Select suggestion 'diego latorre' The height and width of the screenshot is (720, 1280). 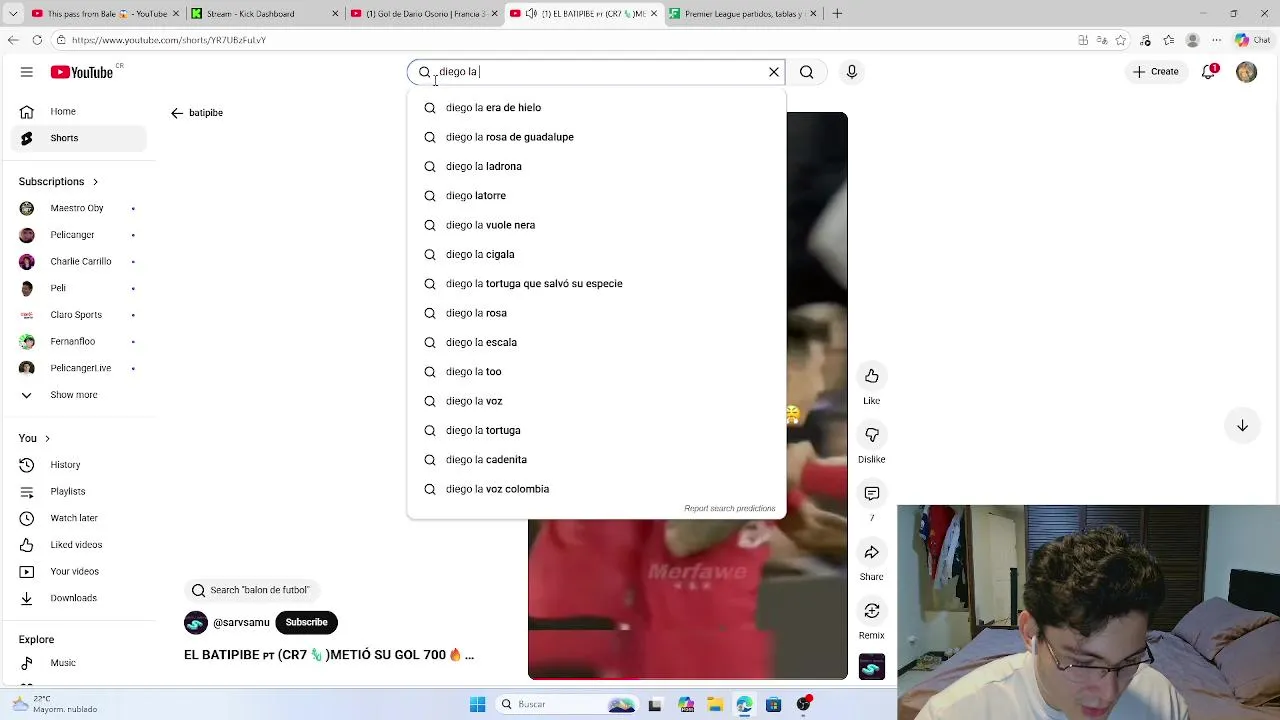tap(597, 196)
